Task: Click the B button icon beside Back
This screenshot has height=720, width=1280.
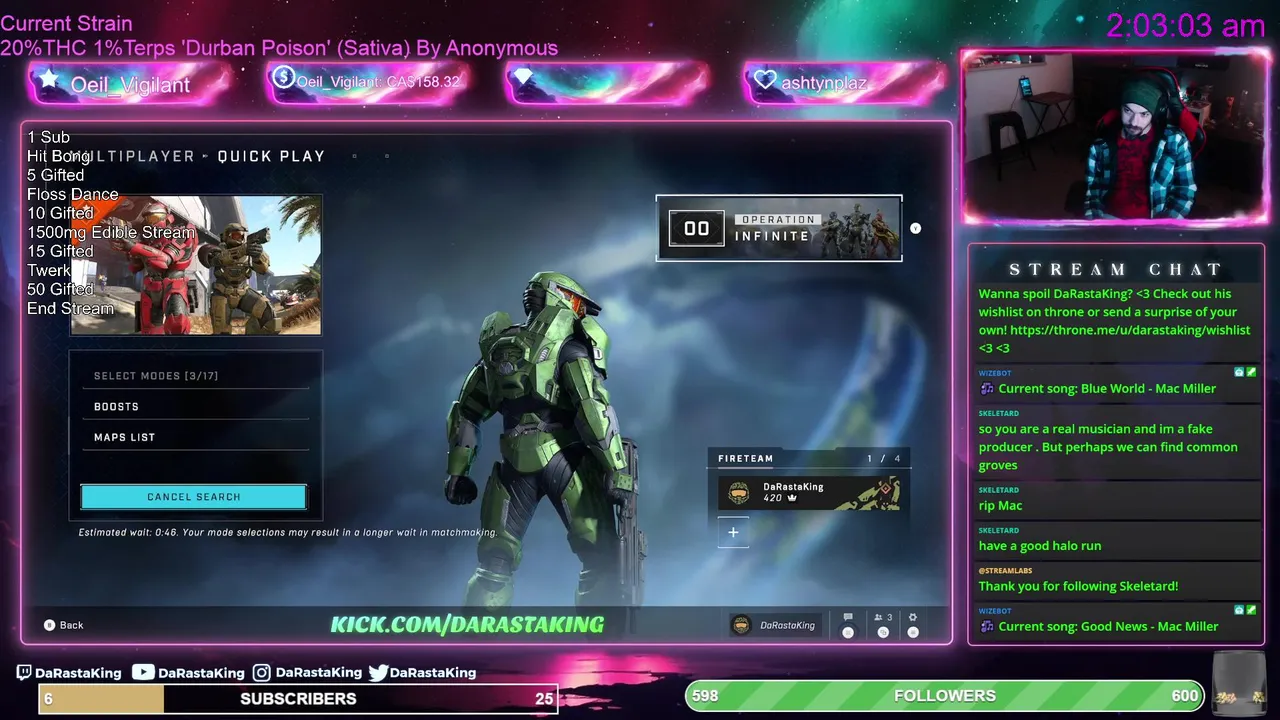Action: [x=49, y=625]
